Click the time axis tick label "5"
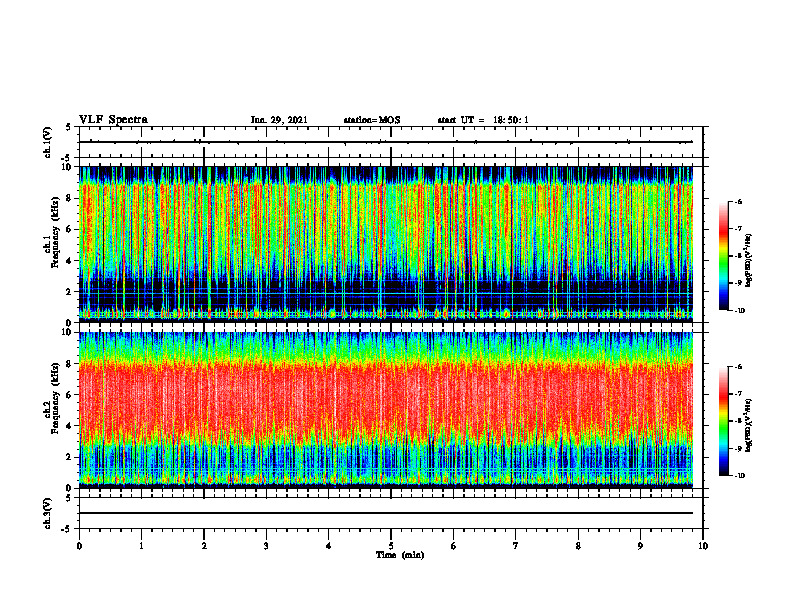This screenshot has height=612, width=792. pos(391,546)
